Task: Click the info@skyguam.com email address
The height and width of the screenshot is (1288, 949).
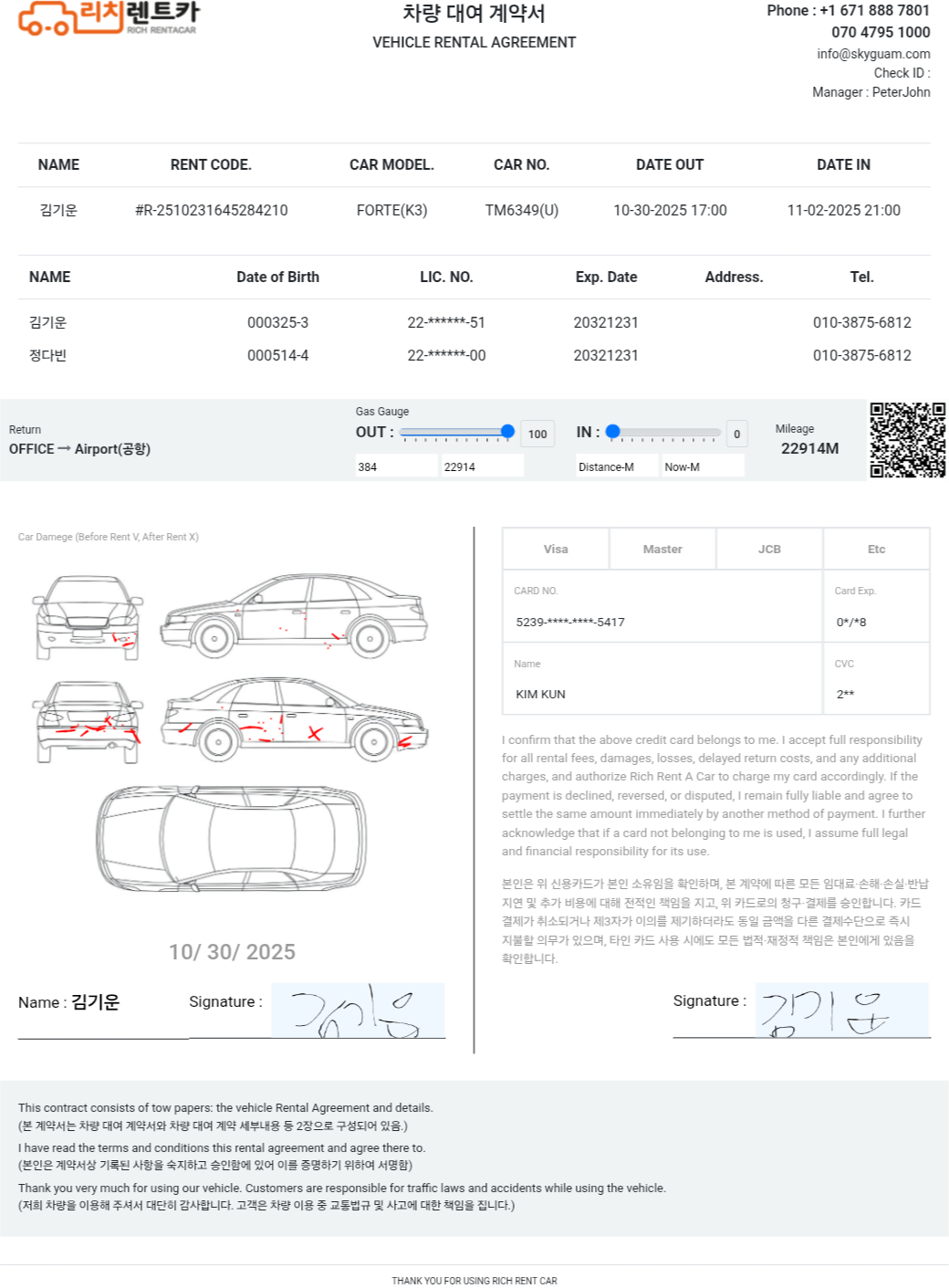Action: [873, 54]
